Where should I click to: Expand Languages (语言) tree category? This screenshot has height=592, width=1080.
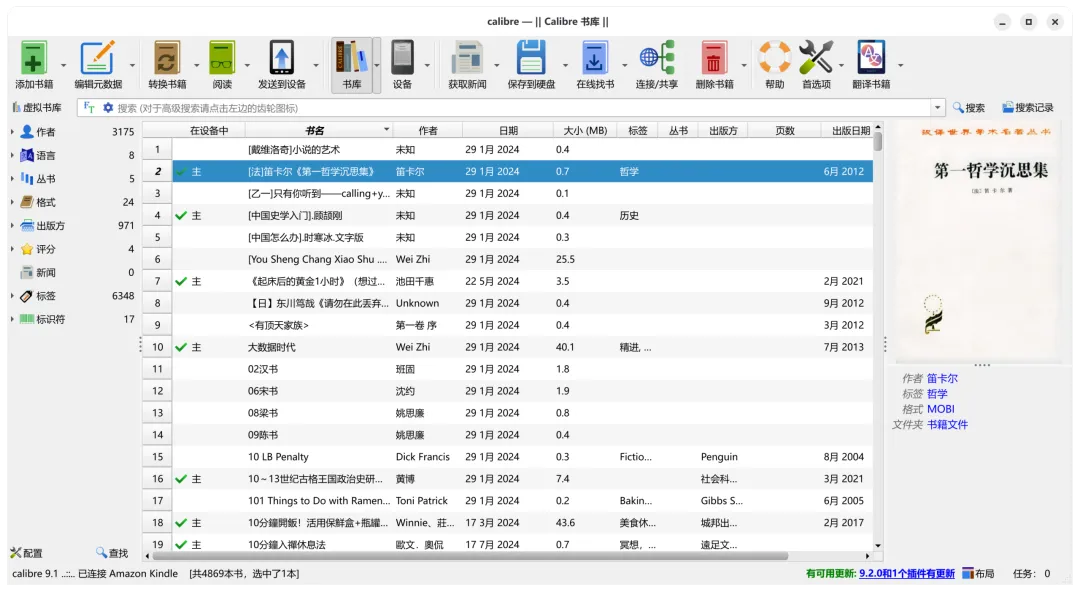(12, 155)
